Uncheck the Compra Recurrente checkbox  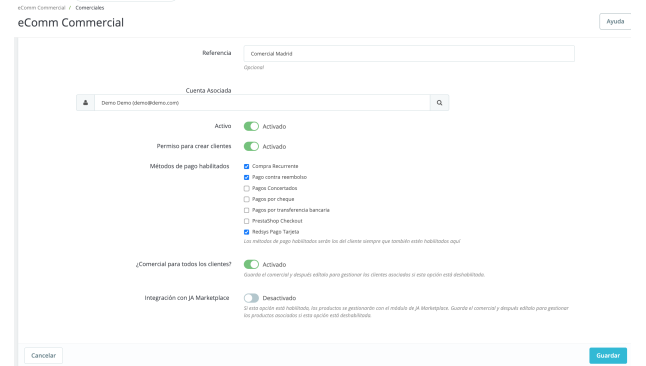246,167
